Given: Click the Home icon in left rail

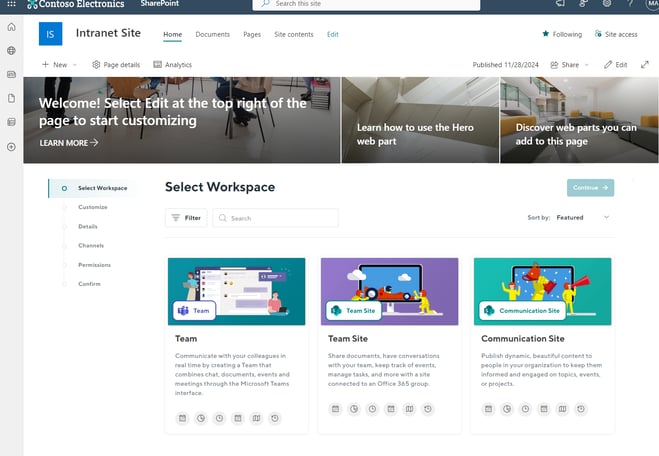Looking at the screenshot, I should (11, 28).
